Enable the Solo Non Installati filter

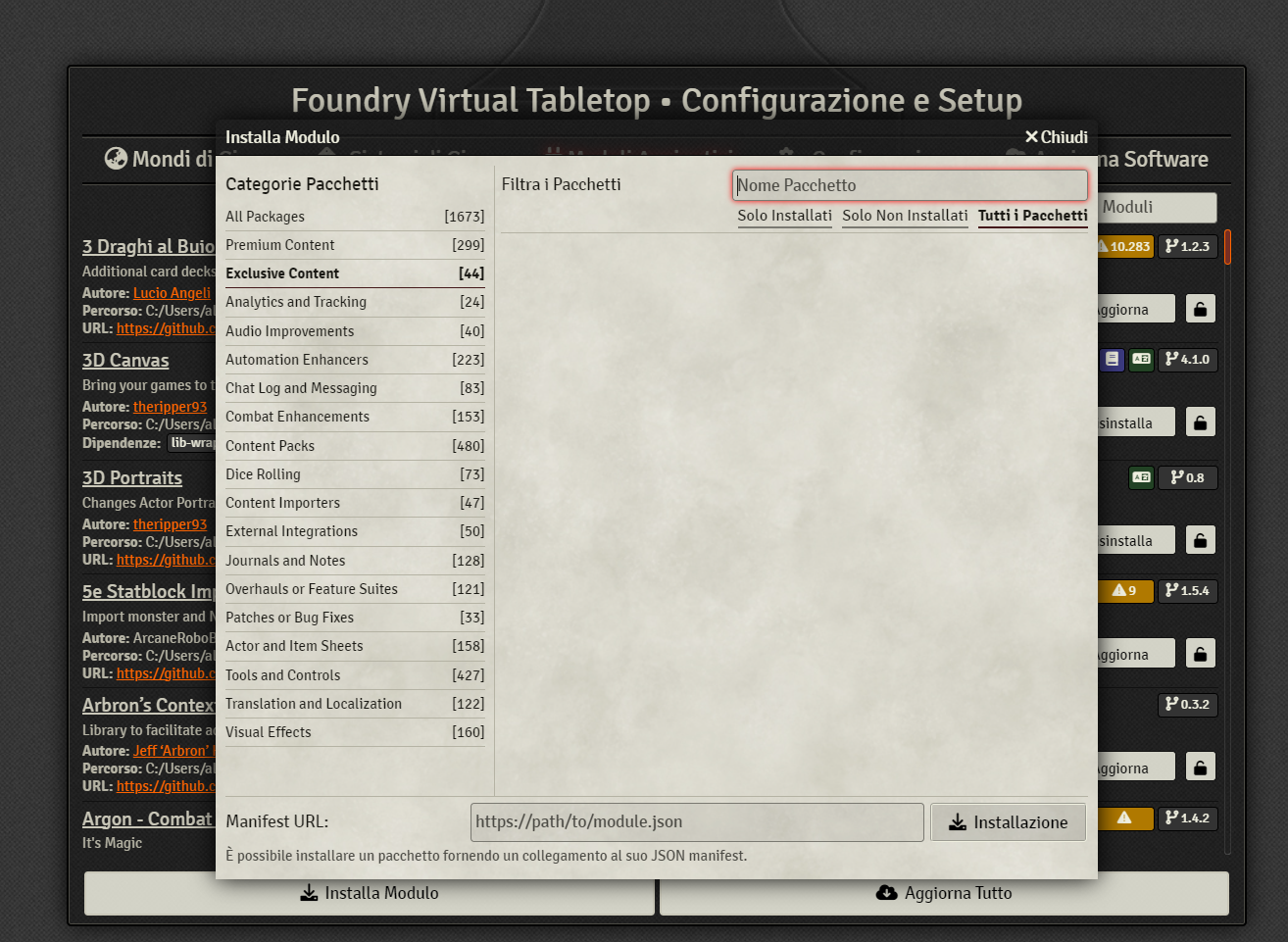tap(905, 216)
